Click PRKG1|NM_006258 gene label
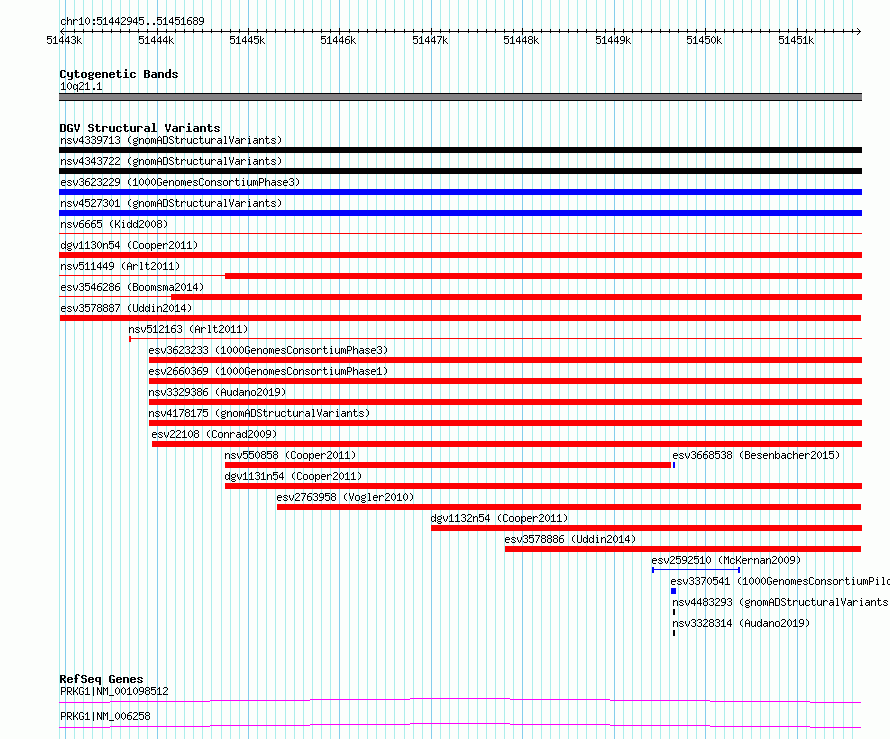The image size is (890, 739). (x=105, y=716)
